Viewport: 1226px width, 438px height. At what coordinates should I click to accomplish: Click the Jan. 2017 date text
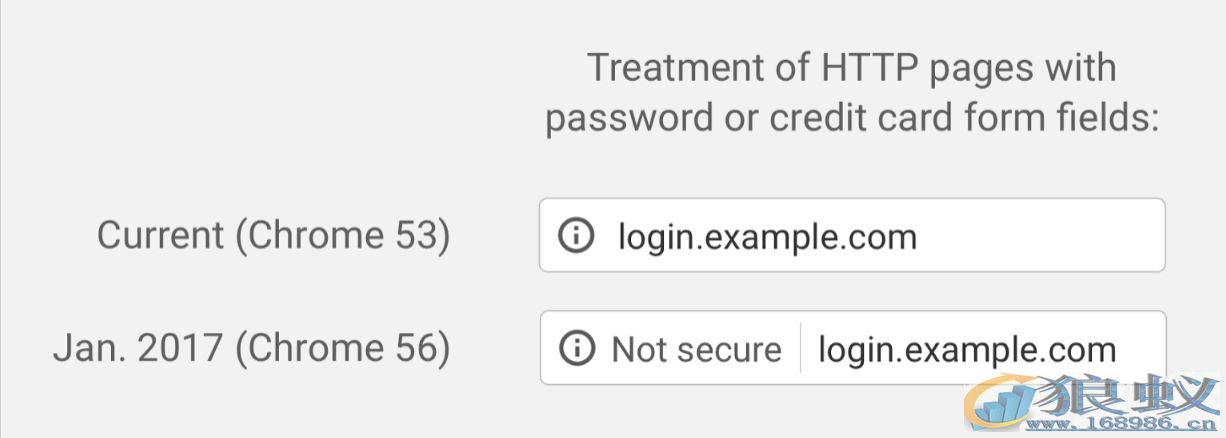[138, 348]
